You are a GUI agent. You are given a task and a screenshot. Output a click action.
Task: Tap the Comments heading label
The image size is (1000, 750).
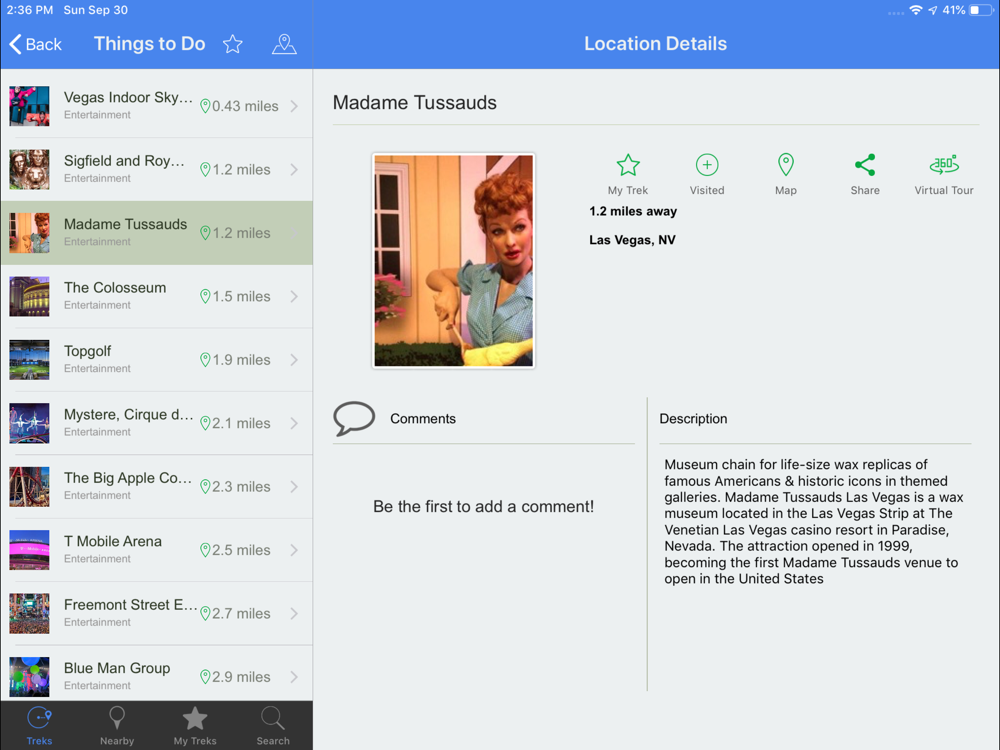[423, 418]
